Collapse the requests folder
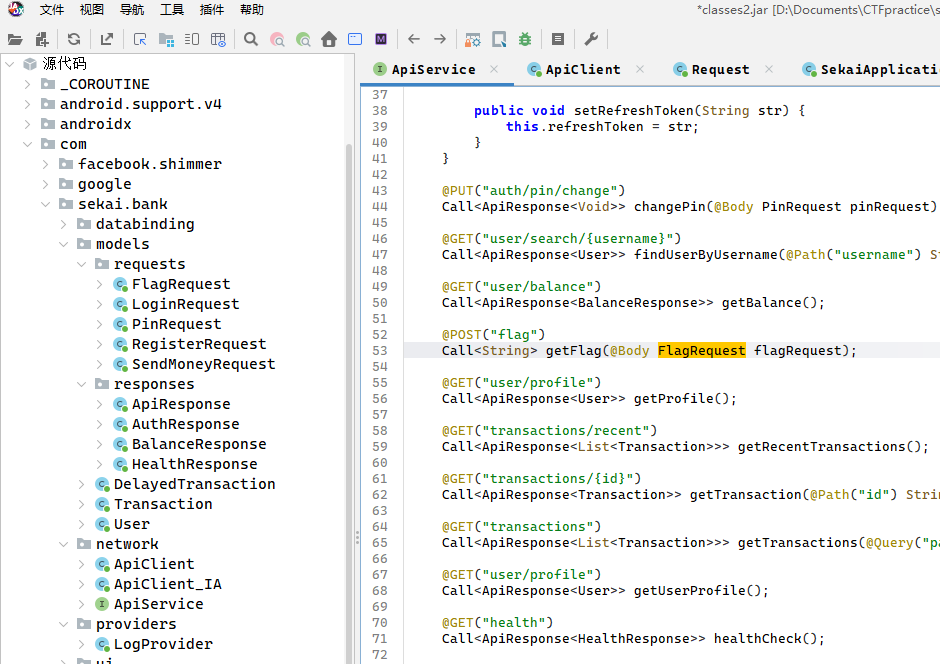This screenshot has width=940, height=664. pos(82,264)
